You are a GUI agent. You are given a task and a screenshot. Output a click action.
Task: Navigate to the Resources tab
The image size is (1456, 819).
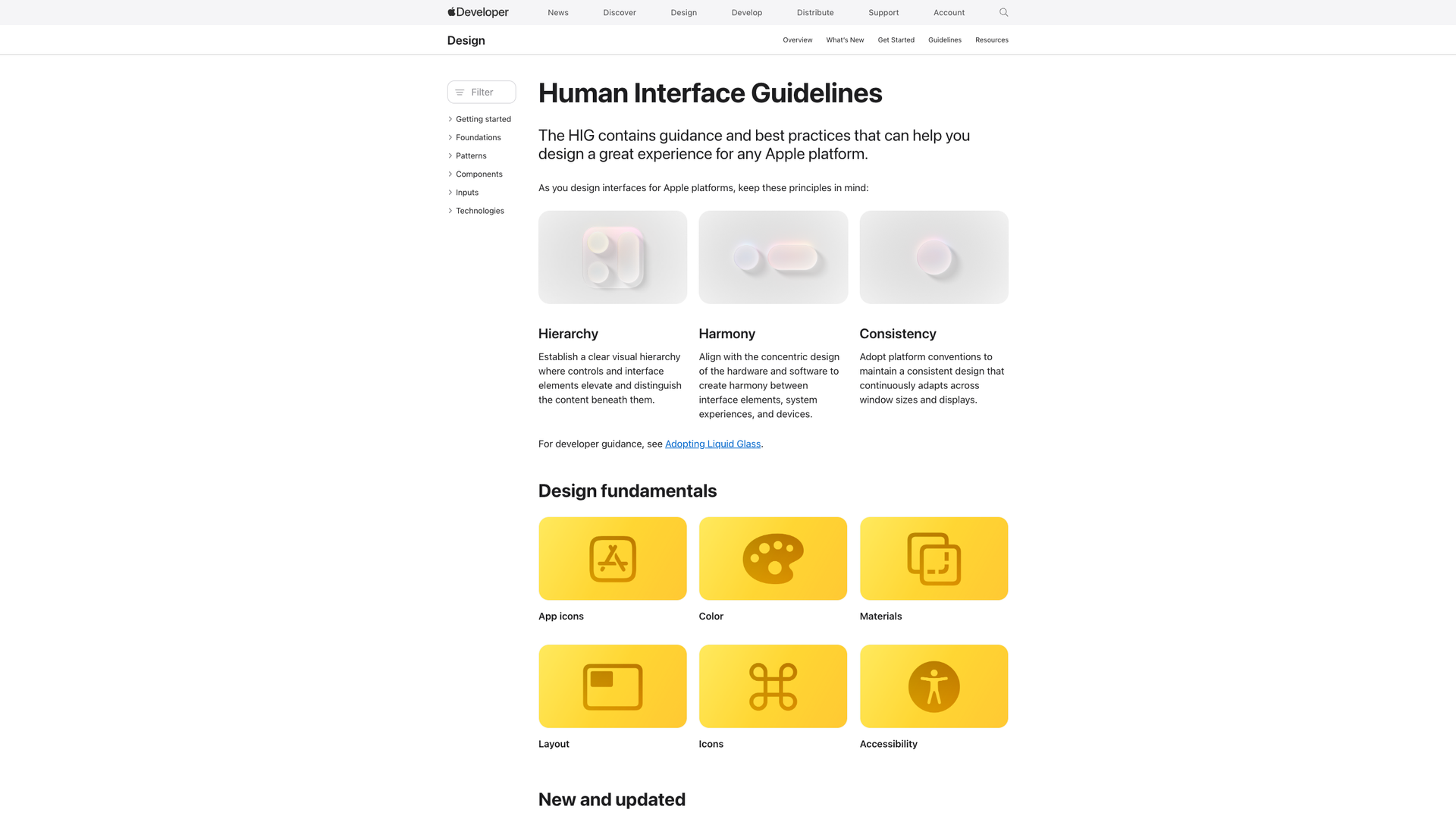pyautogui.click(x=991, y=39)
